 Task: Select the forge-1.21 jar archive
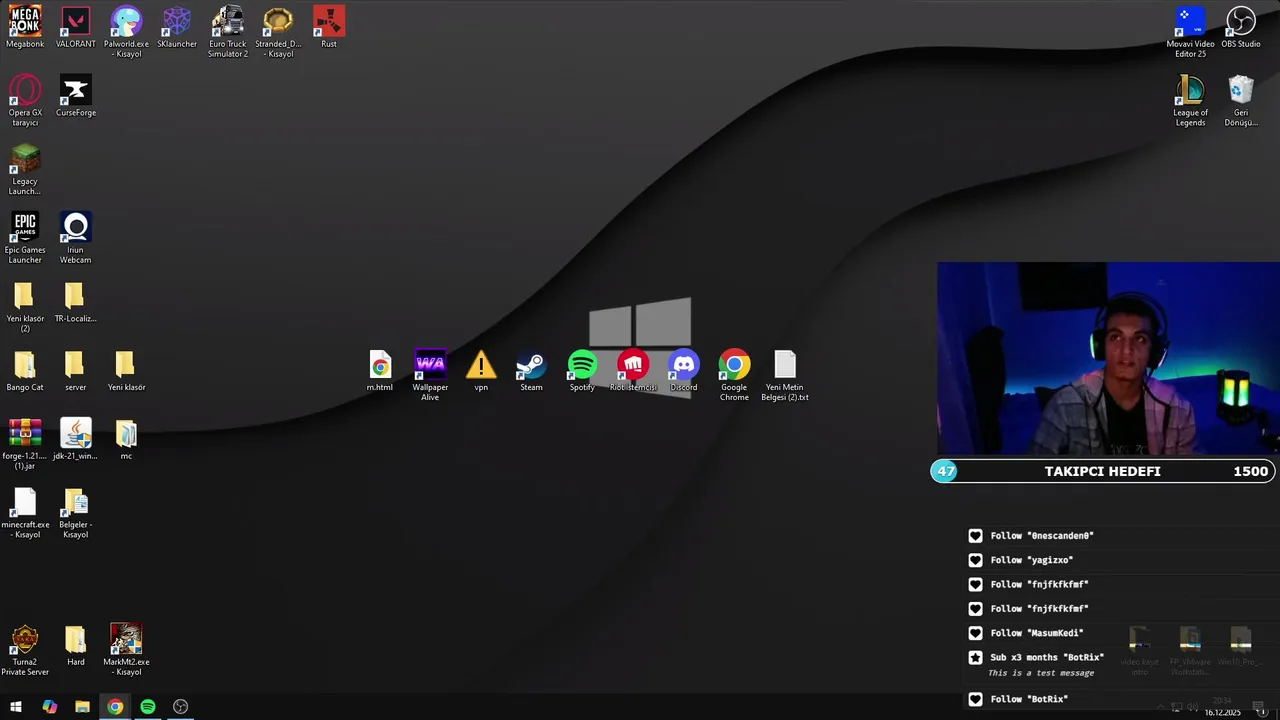coord(25,444)
